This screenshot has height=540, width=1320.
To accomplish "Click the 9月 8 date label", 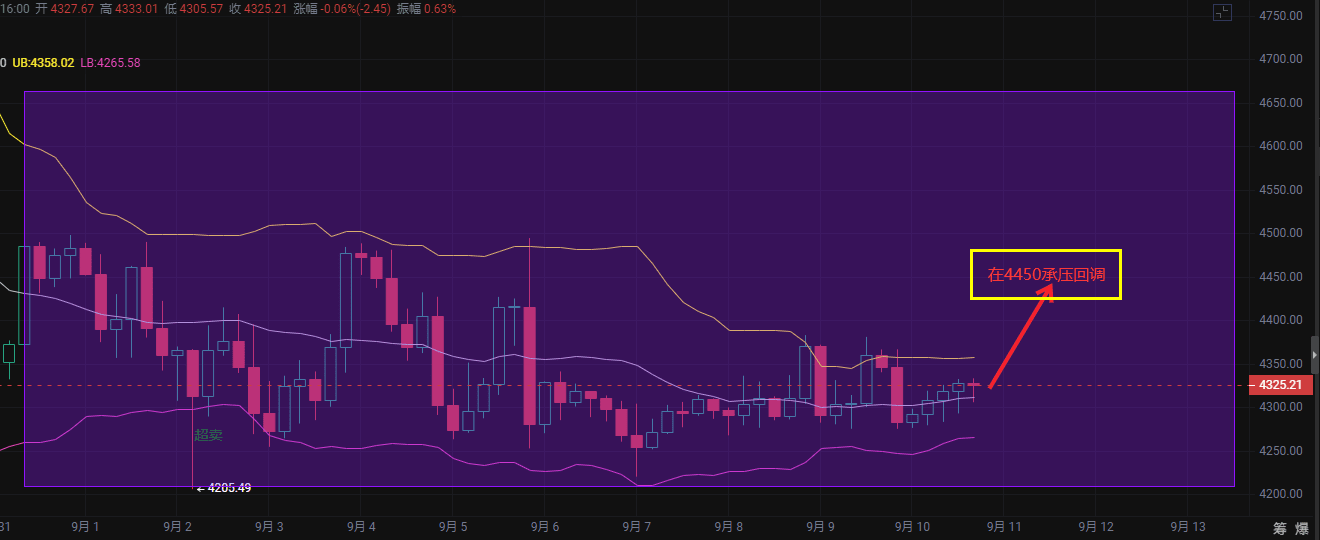I will pyautogui.click(x=727, y=527).
